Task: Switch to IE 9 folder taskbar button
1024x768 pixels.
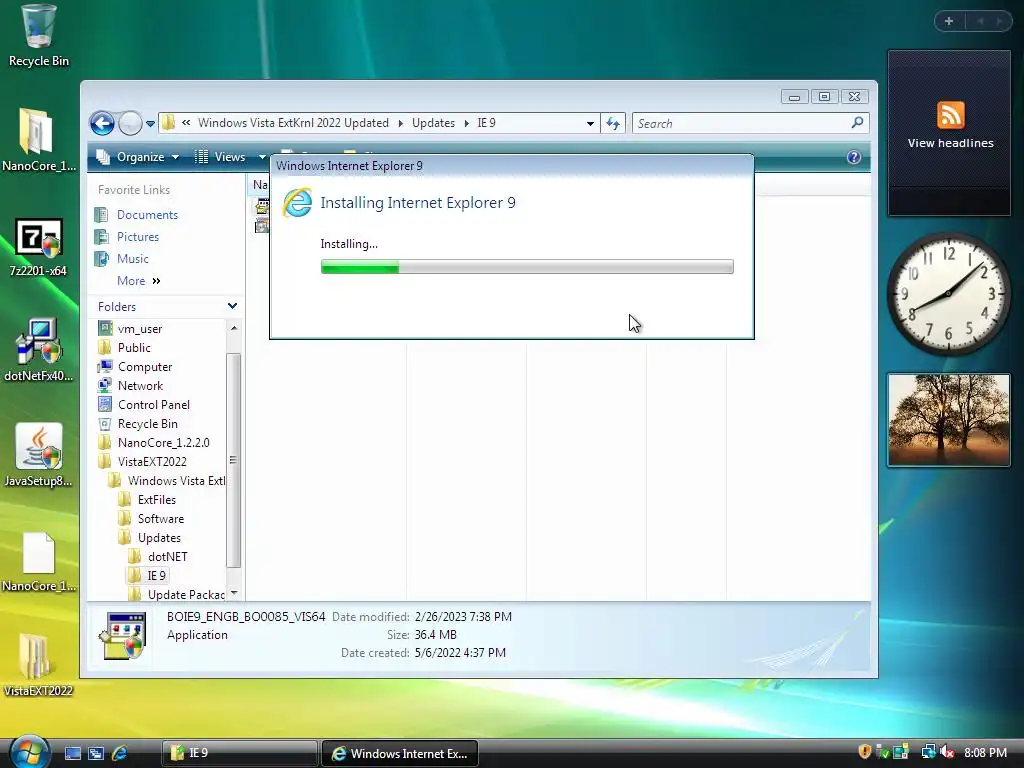Action: 239,753
